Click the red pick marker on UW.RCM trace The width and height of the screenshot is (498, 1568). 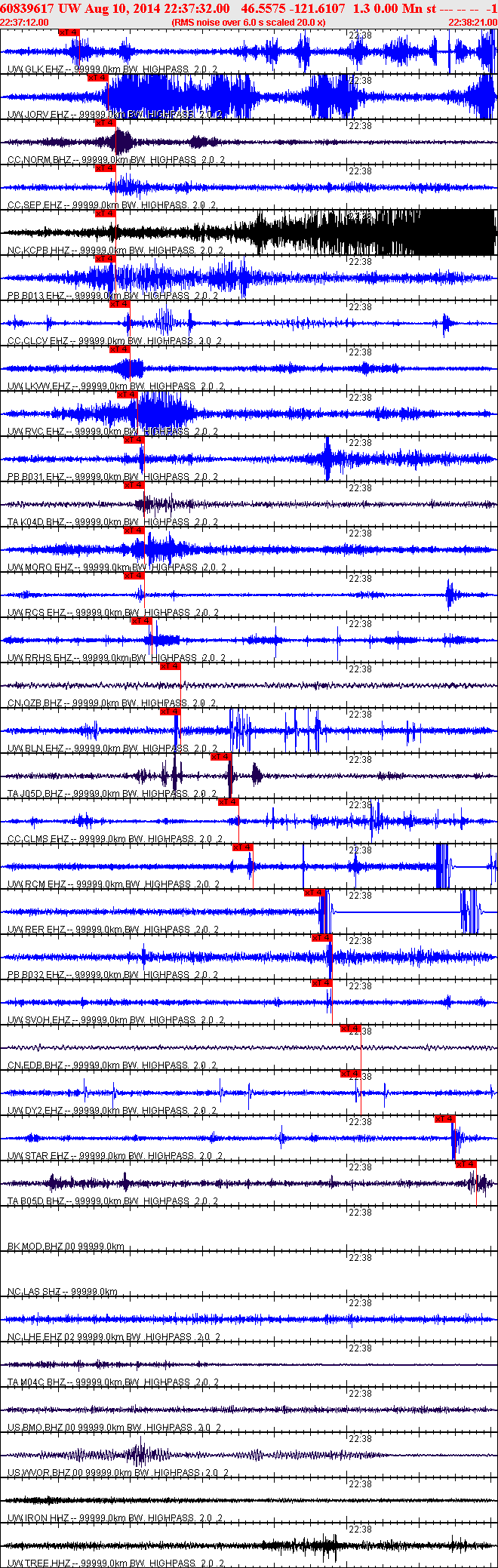[242, 847]
